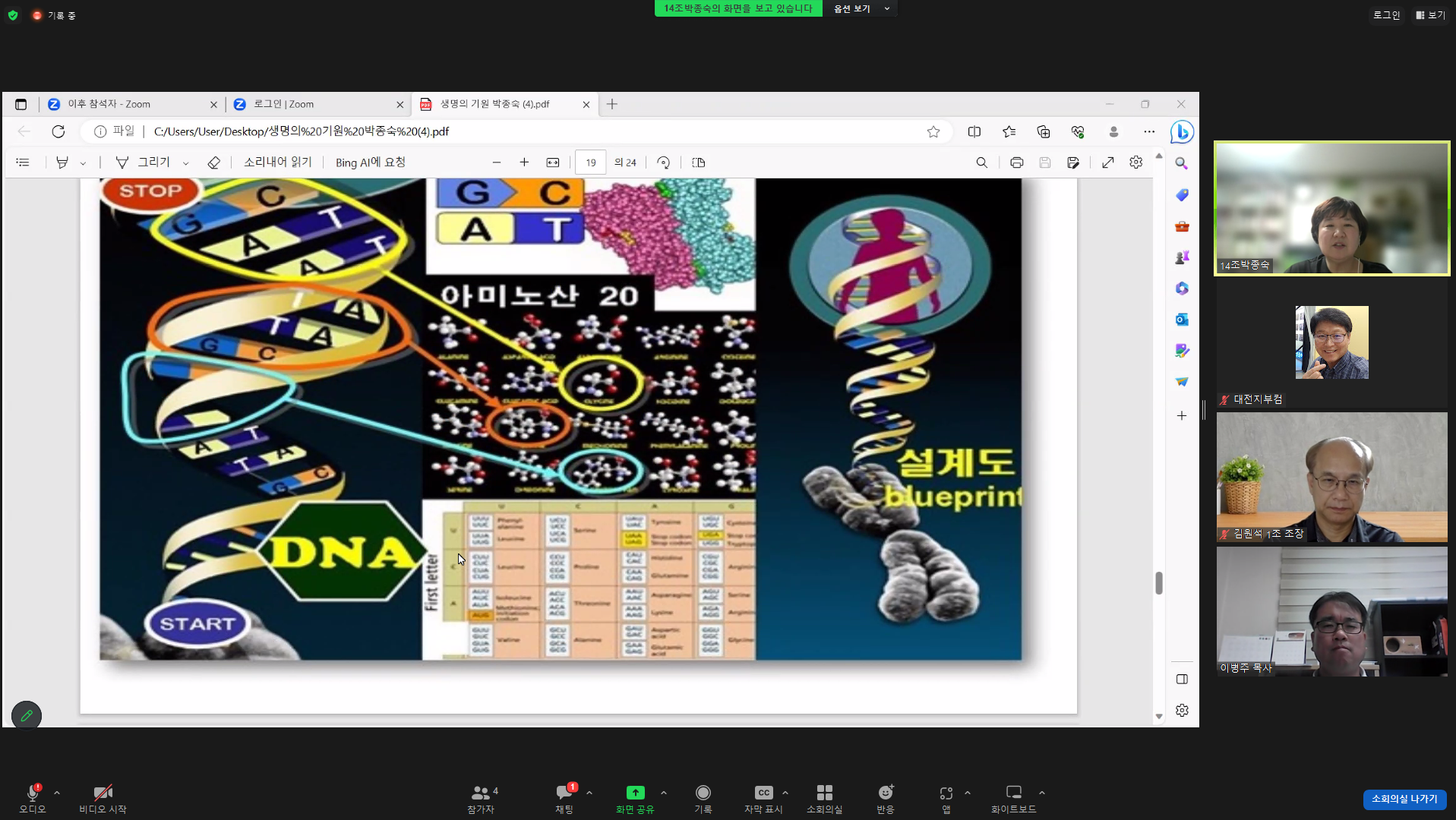Viewport: 1456px width, 820px height.
Task: Open draw tool options dropdown arrow
Action: (185, 163)
